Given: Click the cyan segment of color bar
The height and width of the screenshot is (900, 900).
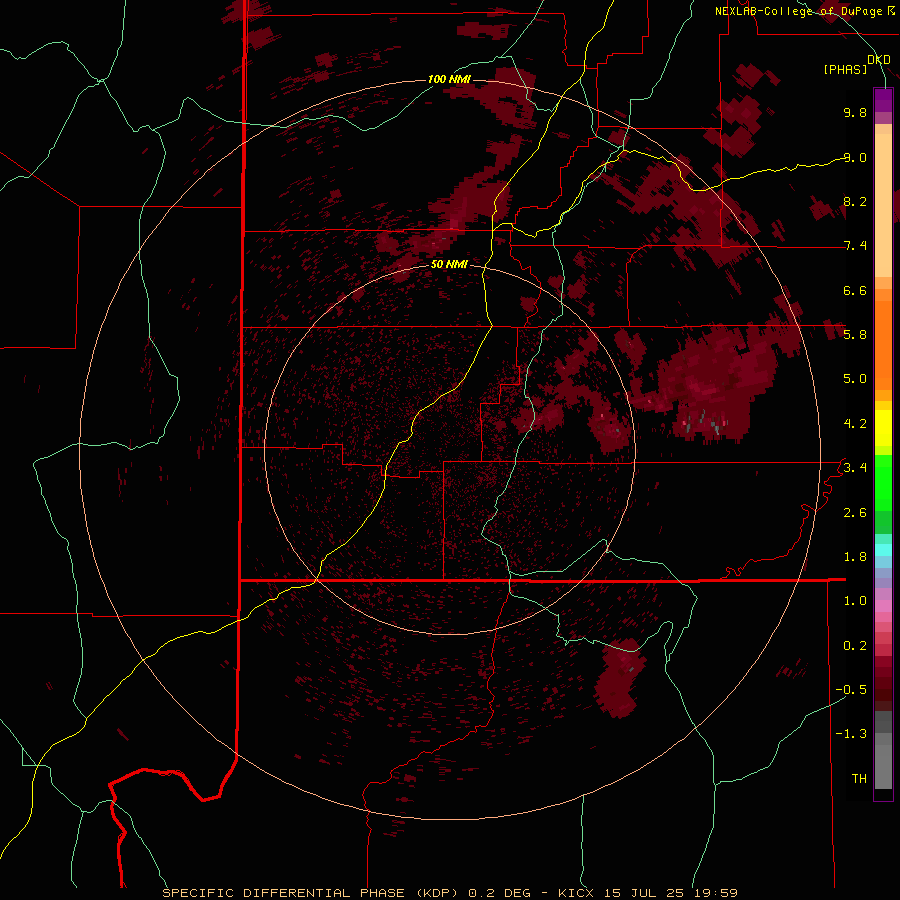Looking at the screenshot, I should 883,550.
